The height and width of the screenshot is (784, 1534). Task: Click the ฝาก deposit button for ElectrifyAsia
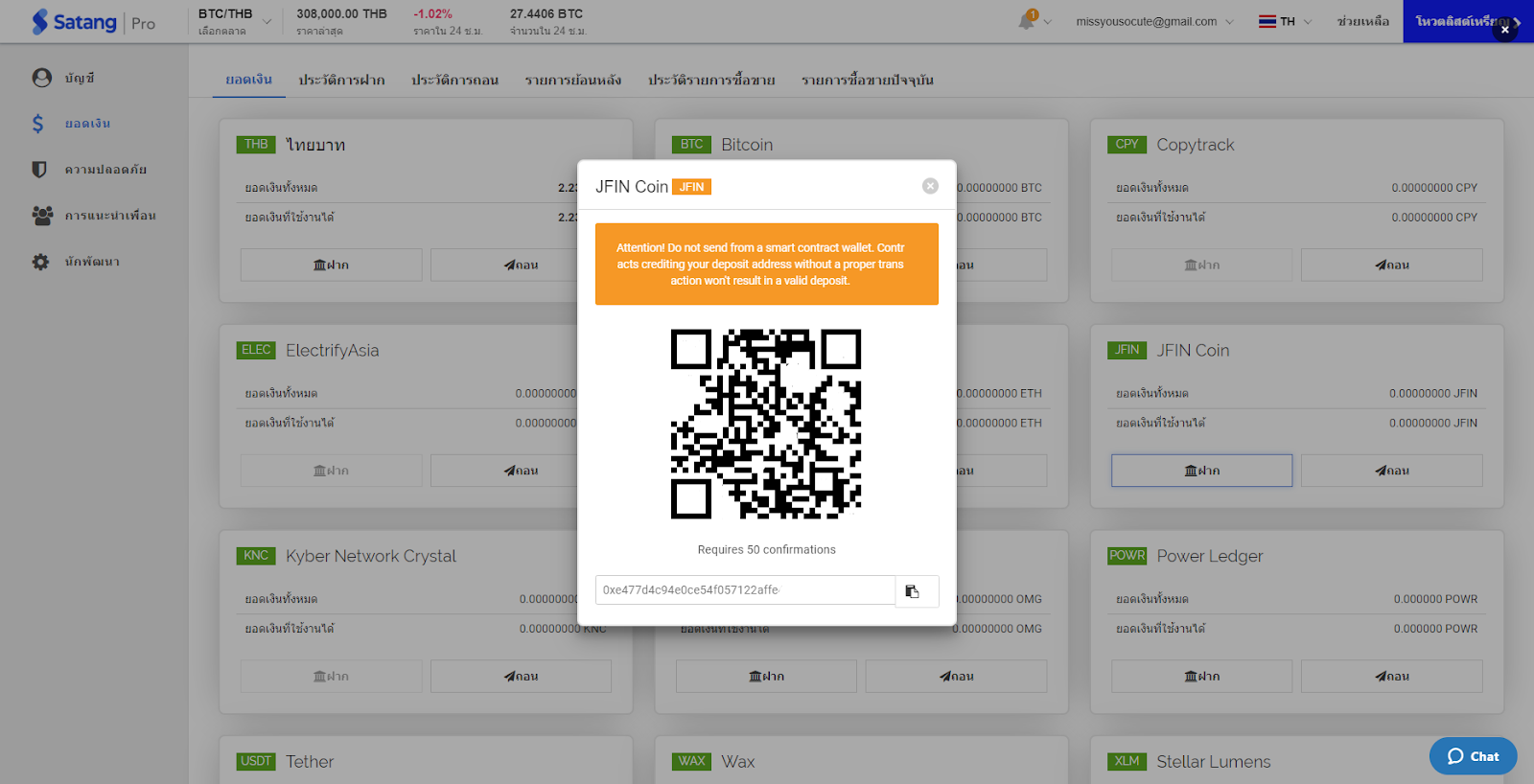(331, 471)
